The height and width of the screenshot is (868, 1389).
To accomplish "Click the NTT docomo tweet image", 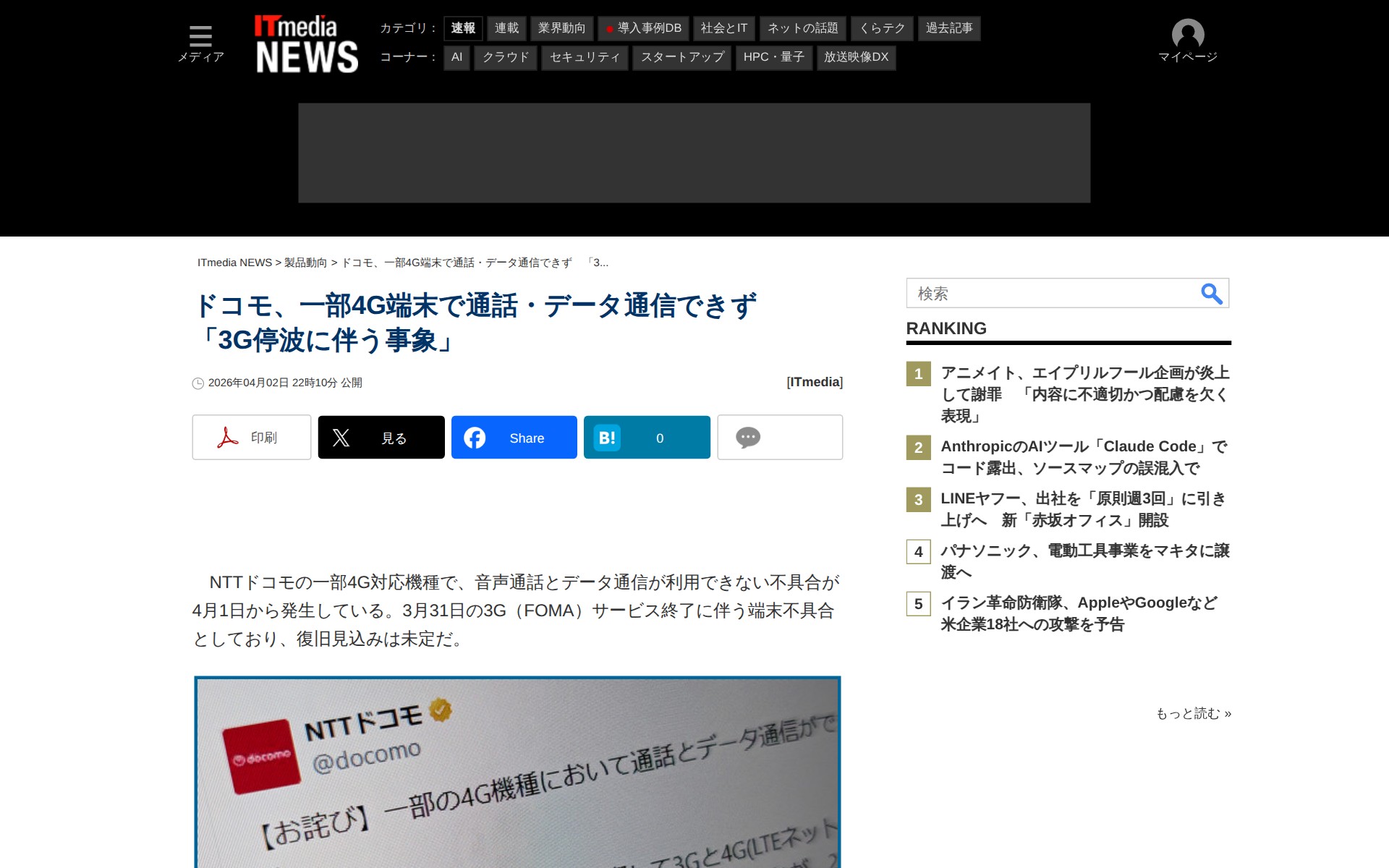I will click(517, 773).
